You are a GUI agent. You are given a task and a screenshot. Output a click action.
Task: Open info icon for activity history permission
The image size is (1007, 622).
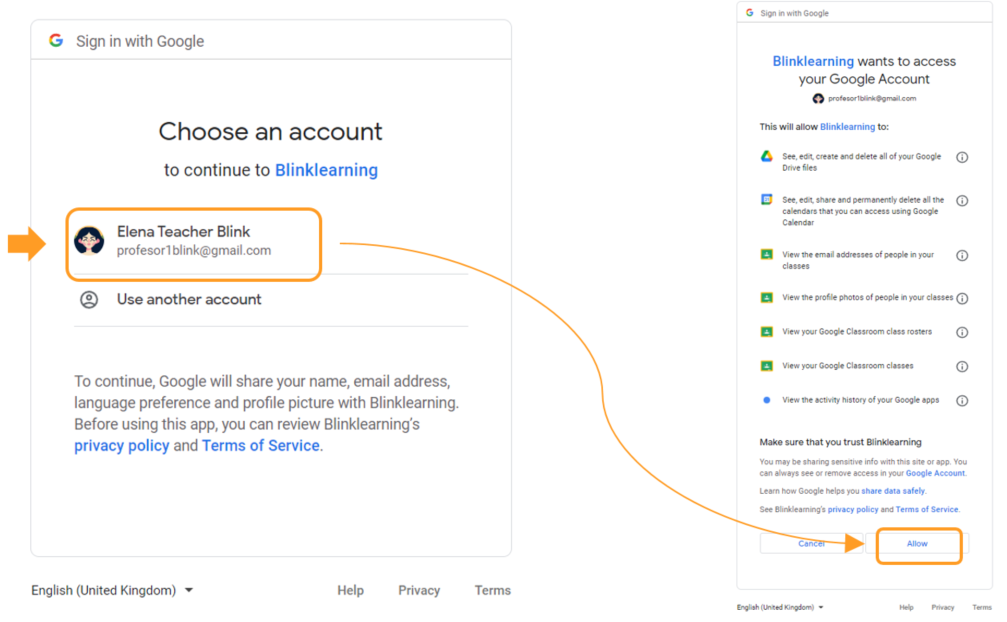pos(962,401)
